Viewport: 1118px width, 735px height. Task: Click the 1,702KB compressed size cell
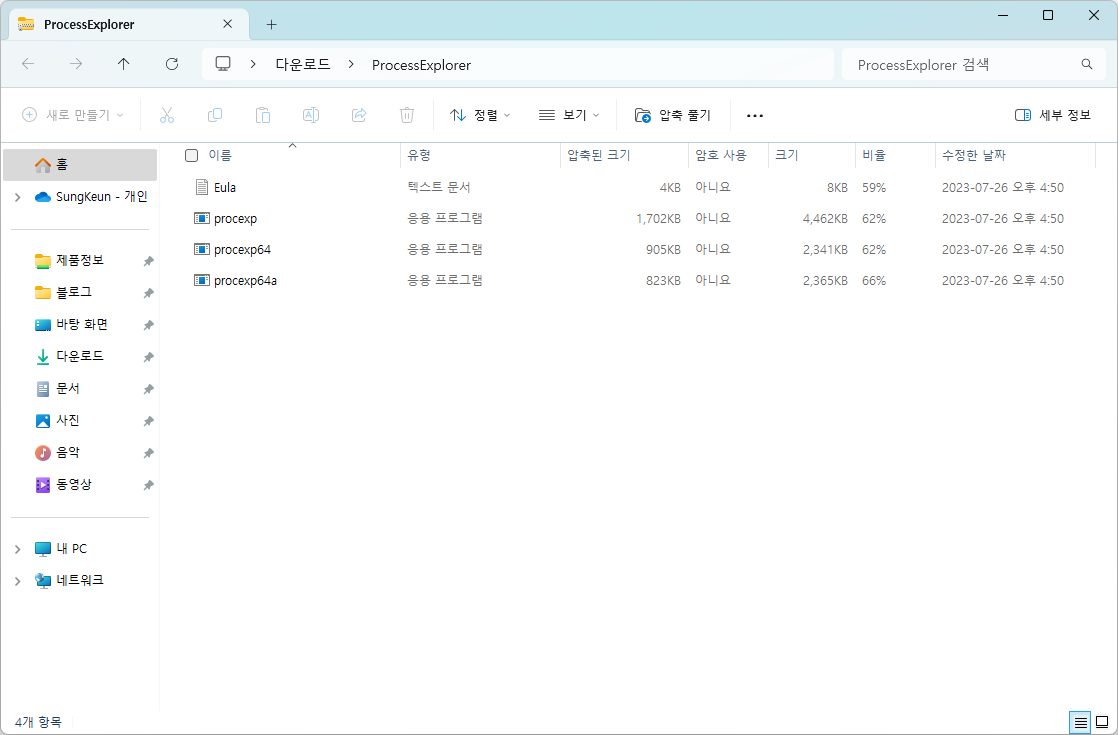[x=658, y=219]
